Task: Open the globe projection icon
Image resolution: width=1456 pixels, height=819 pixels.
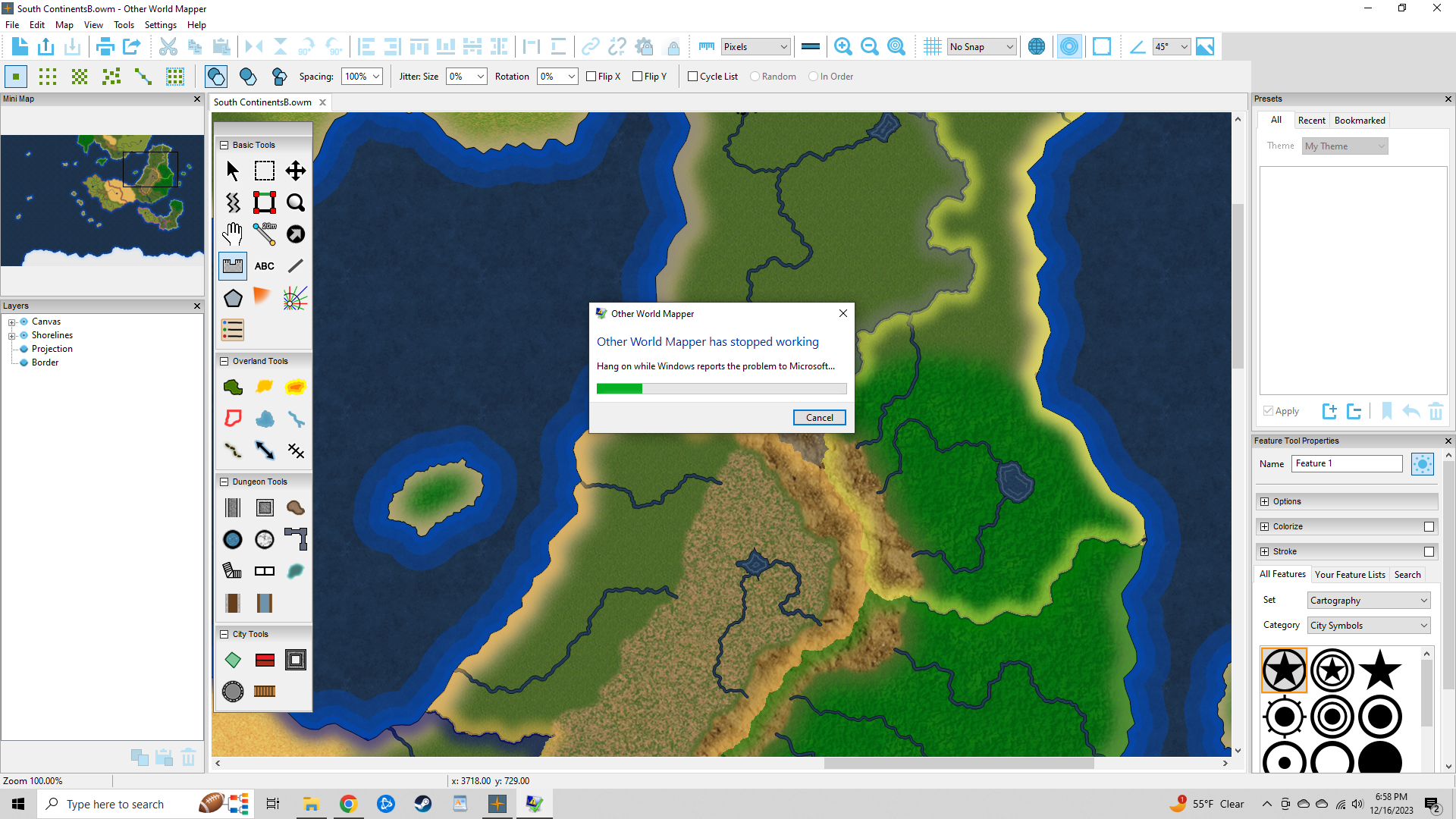Action: [1037, 46]
